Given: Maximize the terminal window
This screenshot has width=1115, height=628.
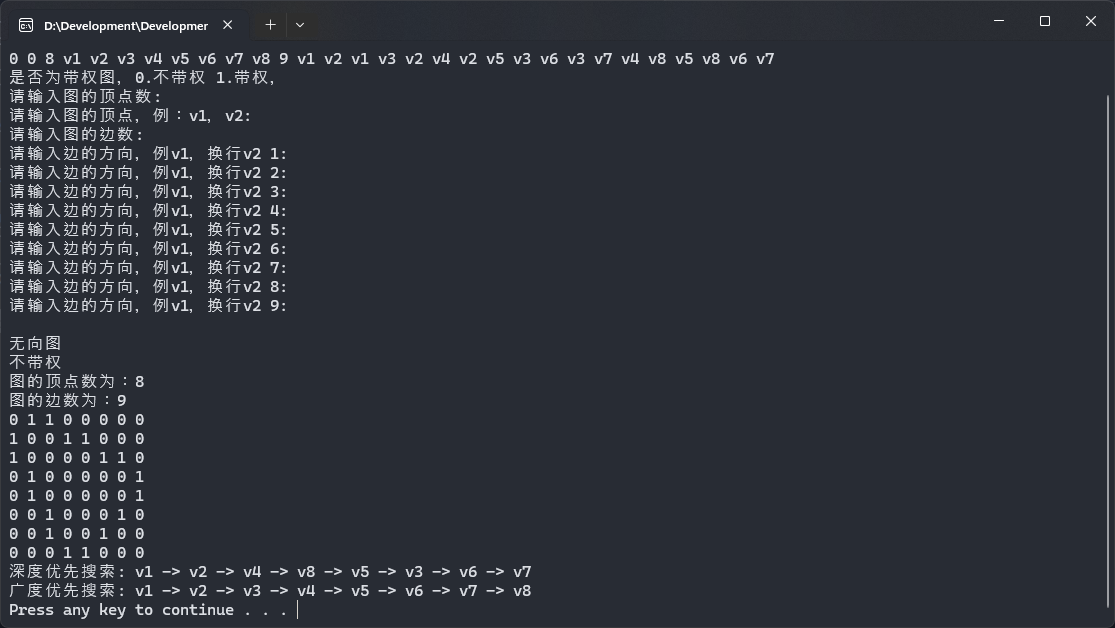Looking at the screenshot, I should coord(1044,21).
